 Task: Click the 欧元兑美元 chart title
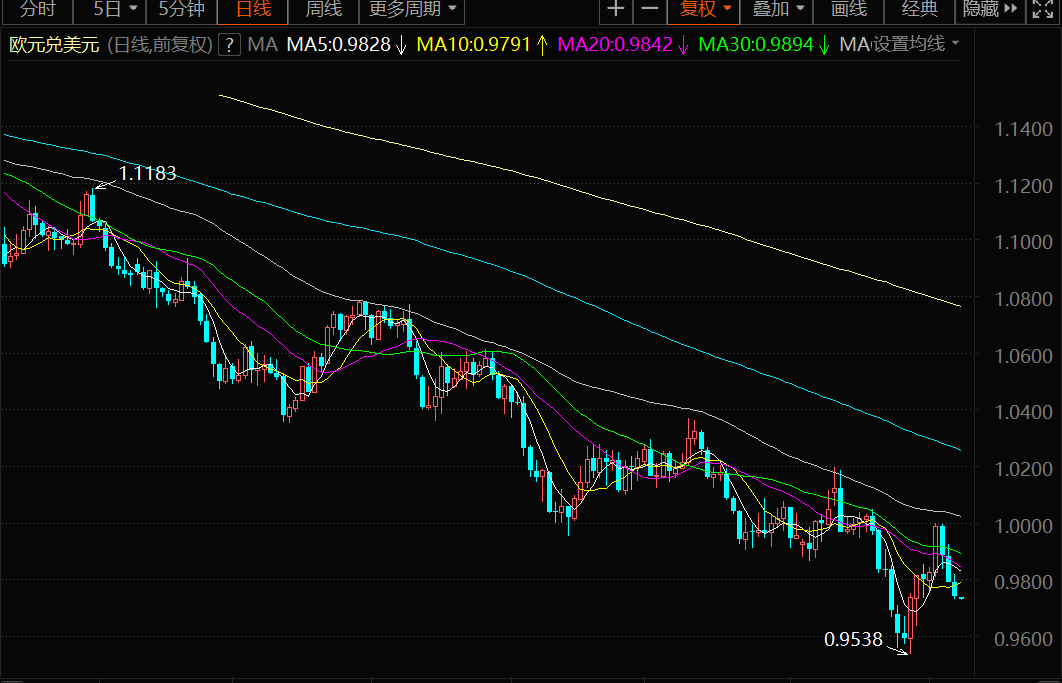(x=54, y=45)
